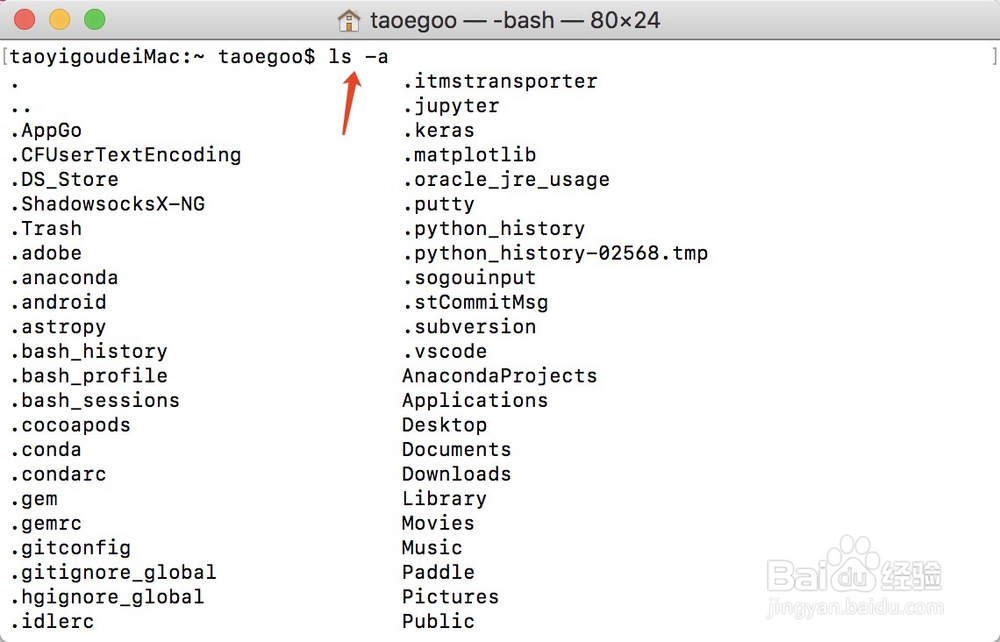Click the red close window button
1000x642 pixels.
pos(25,20)
